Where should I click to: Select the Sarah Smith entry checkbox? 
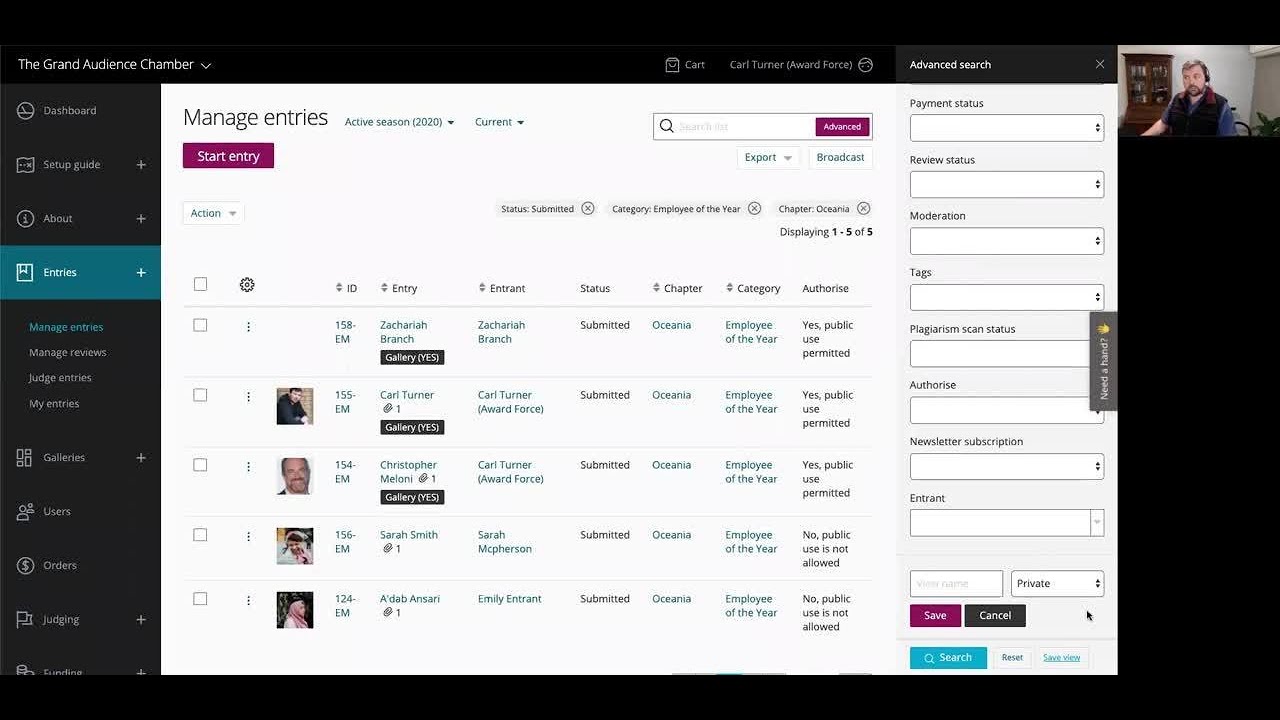click(x=200, y=535)
